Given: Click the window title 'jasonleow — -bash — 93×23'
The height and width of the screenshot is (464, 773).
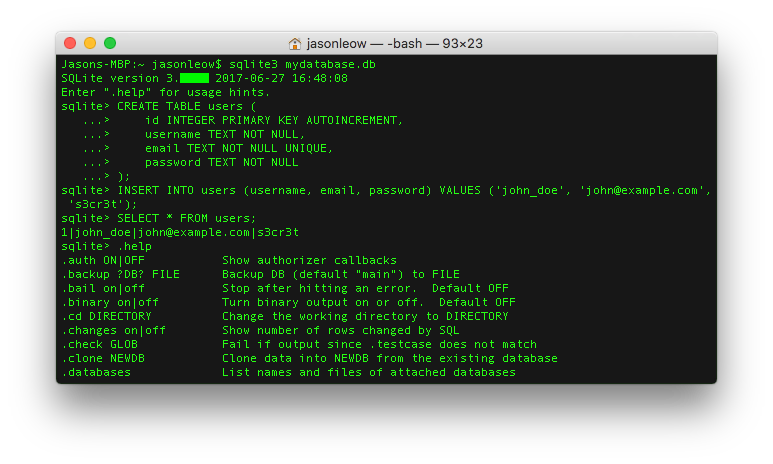Looking at the screenshot, I should pyautogui.click(x=394, y=43).
